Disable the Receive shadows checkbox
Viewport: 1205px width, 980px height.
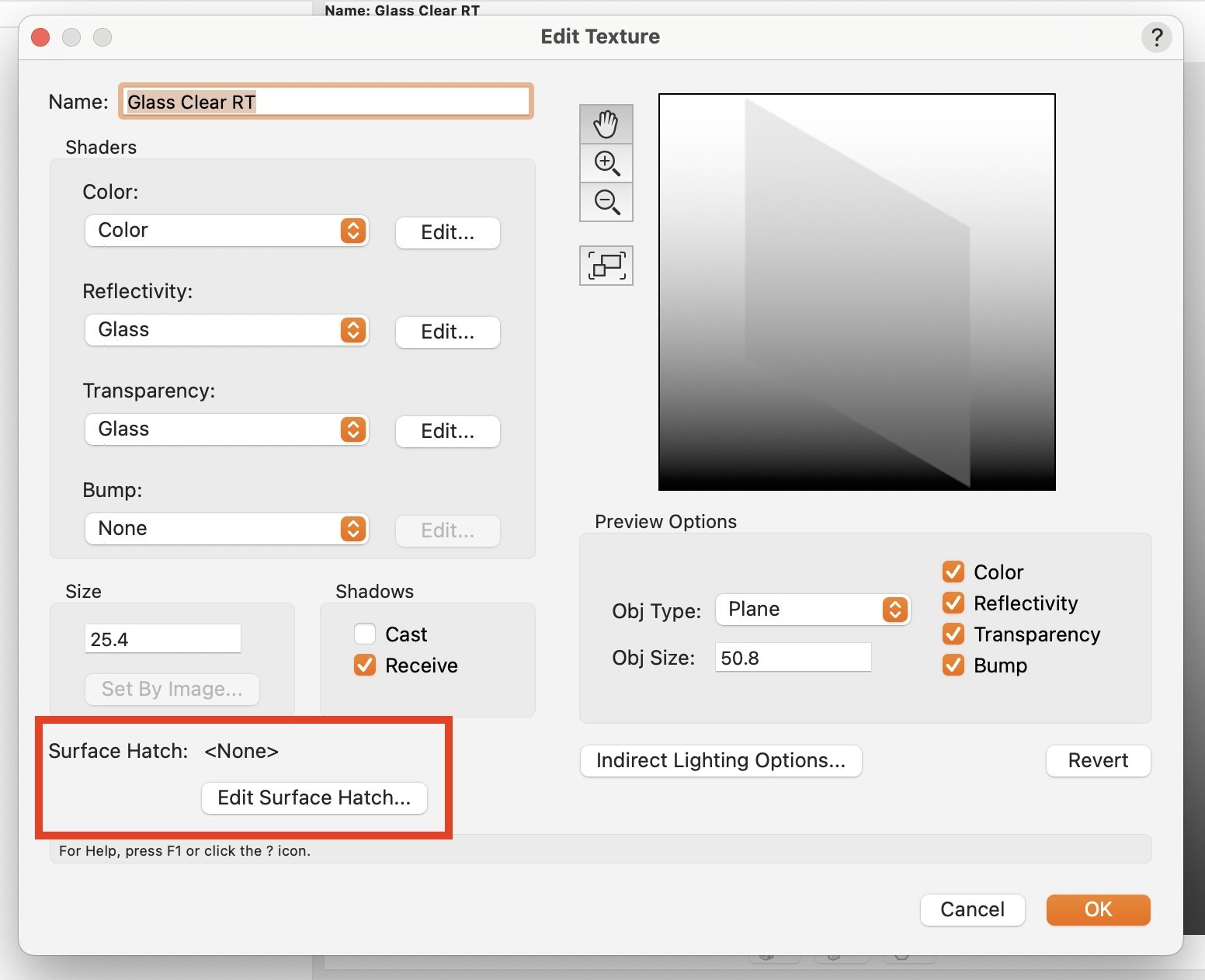364,665
